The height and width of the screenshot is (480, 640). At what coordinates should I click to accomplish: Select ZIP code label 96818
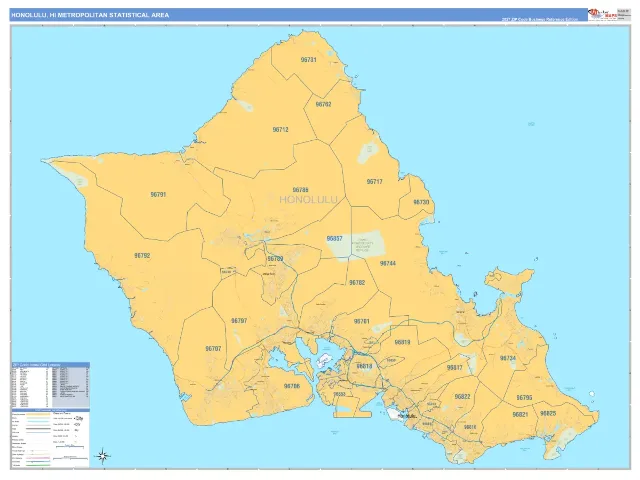click(364, 366)
